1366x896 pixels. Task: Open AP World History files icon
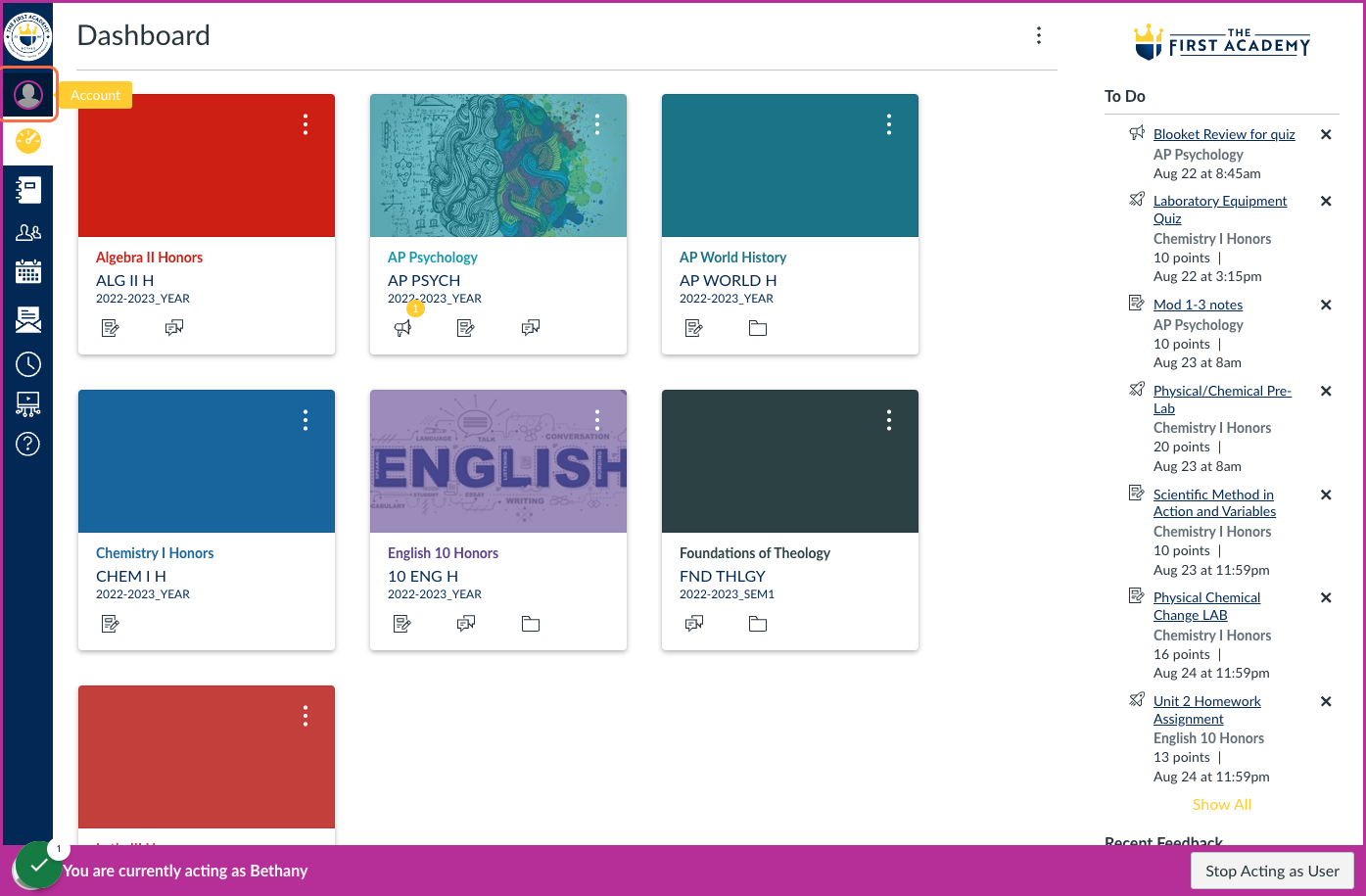758,328
